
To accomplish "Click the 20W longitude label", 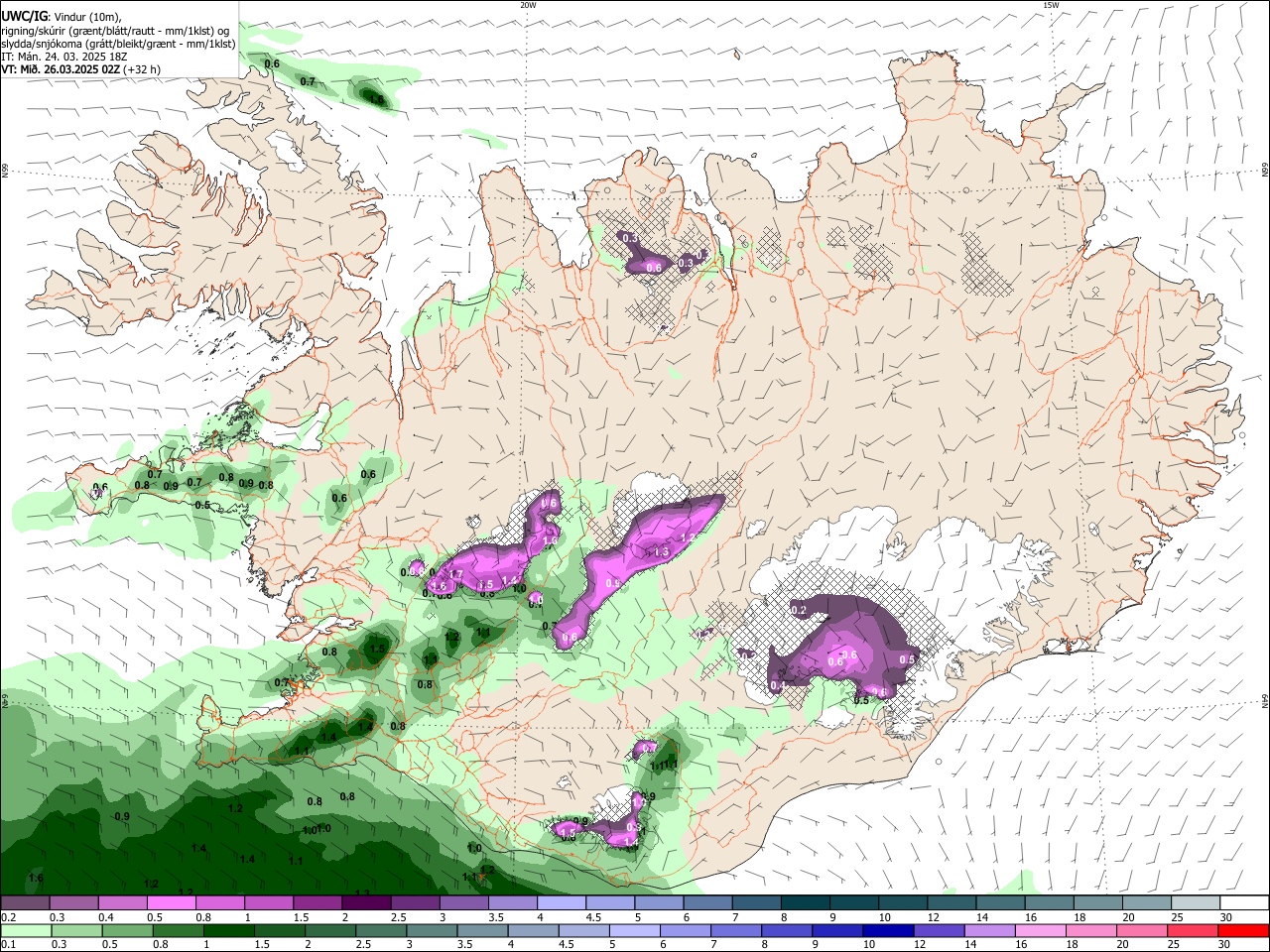I will [528, 5].
